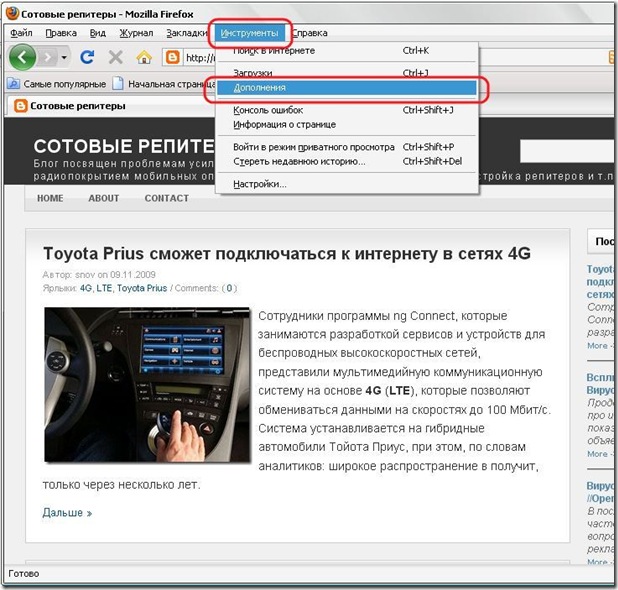Choose Стереть недавнюю историю menu entry
The height and width of the screenshot is (590, 618).
click(x=347, y=162)
